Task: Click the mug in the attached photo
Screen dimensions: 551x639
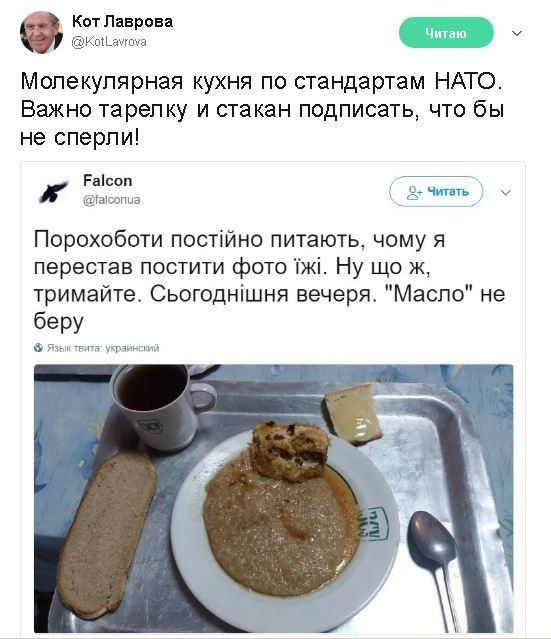Action: [x=161, y=406]
